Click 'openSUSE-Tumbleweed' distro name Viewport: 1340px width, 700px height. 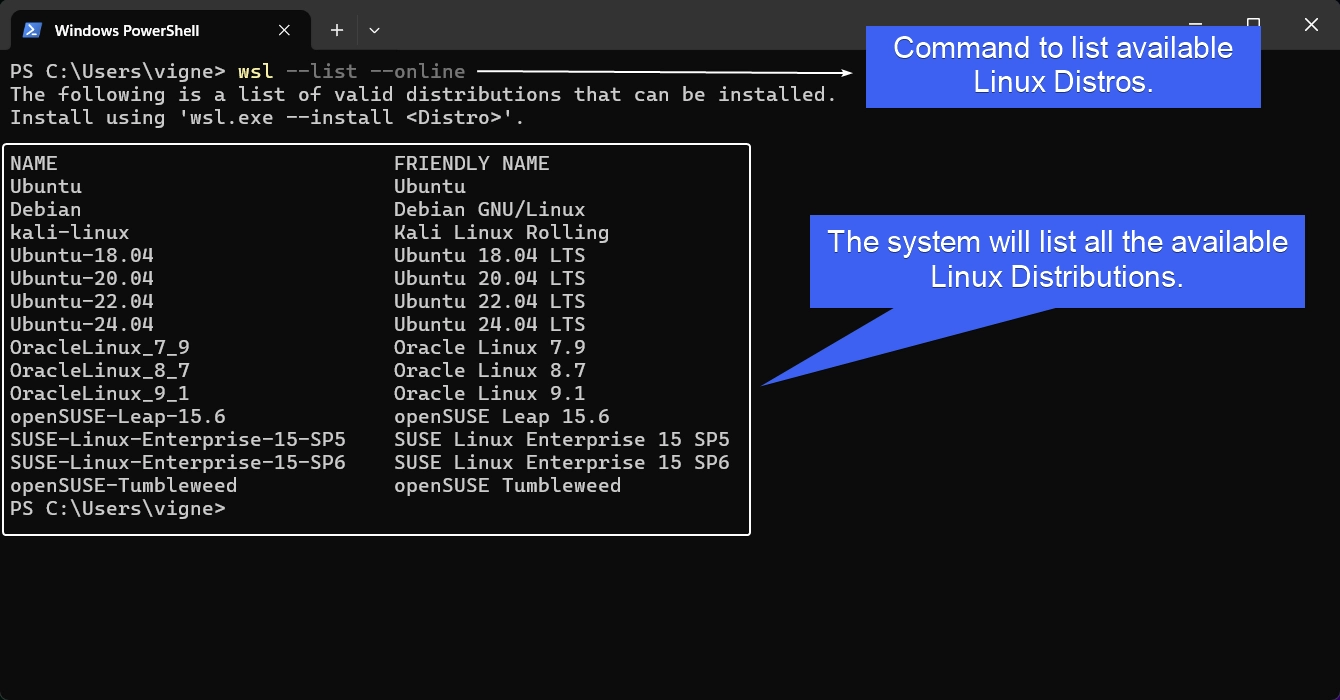[x=124, y=486]
